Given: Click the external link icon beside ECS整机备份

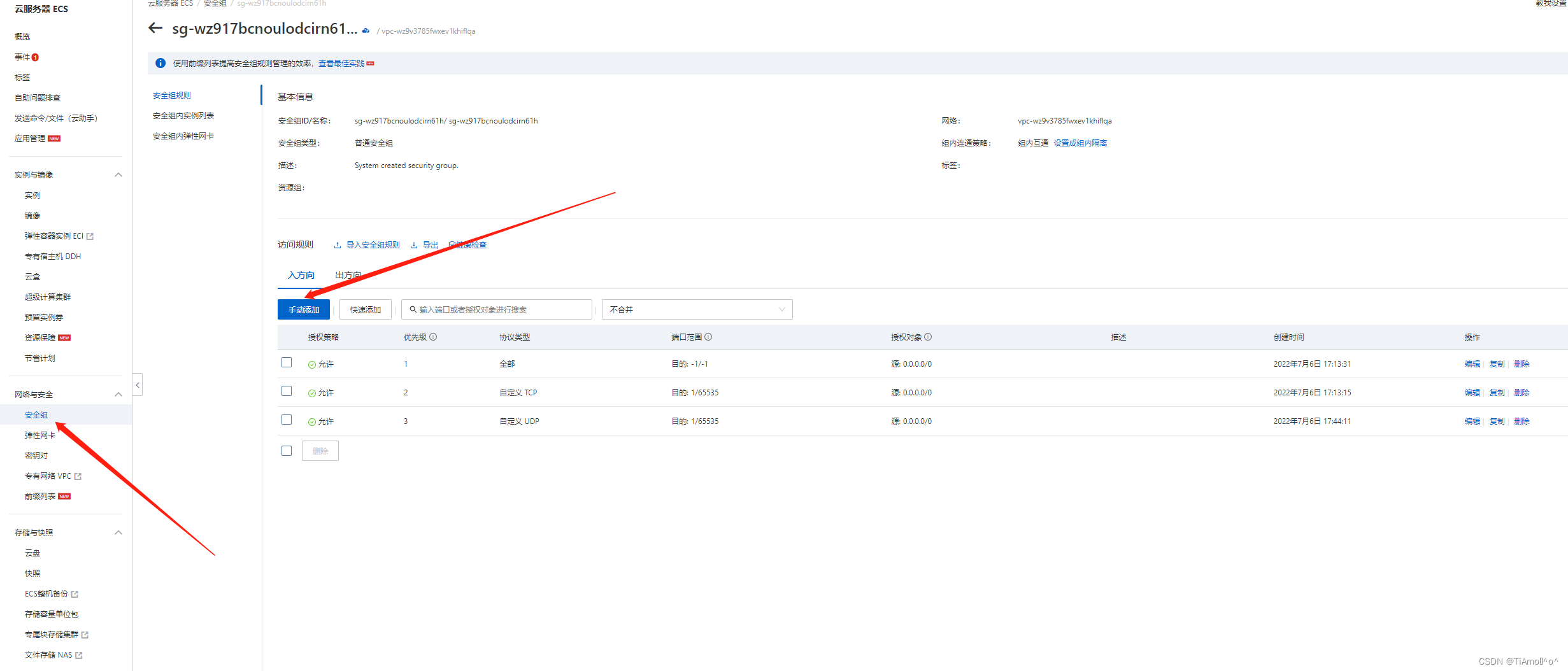Looking at the screenshot, I should (x=75, y=594).
